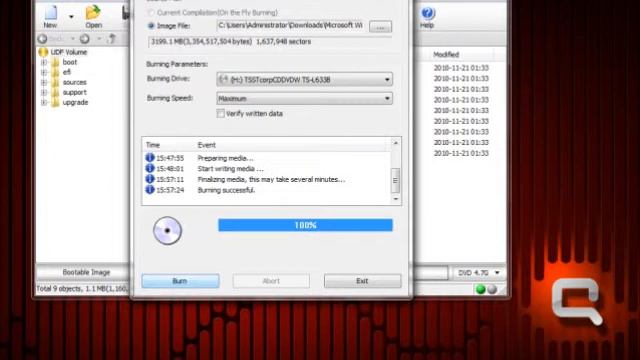Click the Burn button
The width and height of the screenshot is (640, 360).
180,281
